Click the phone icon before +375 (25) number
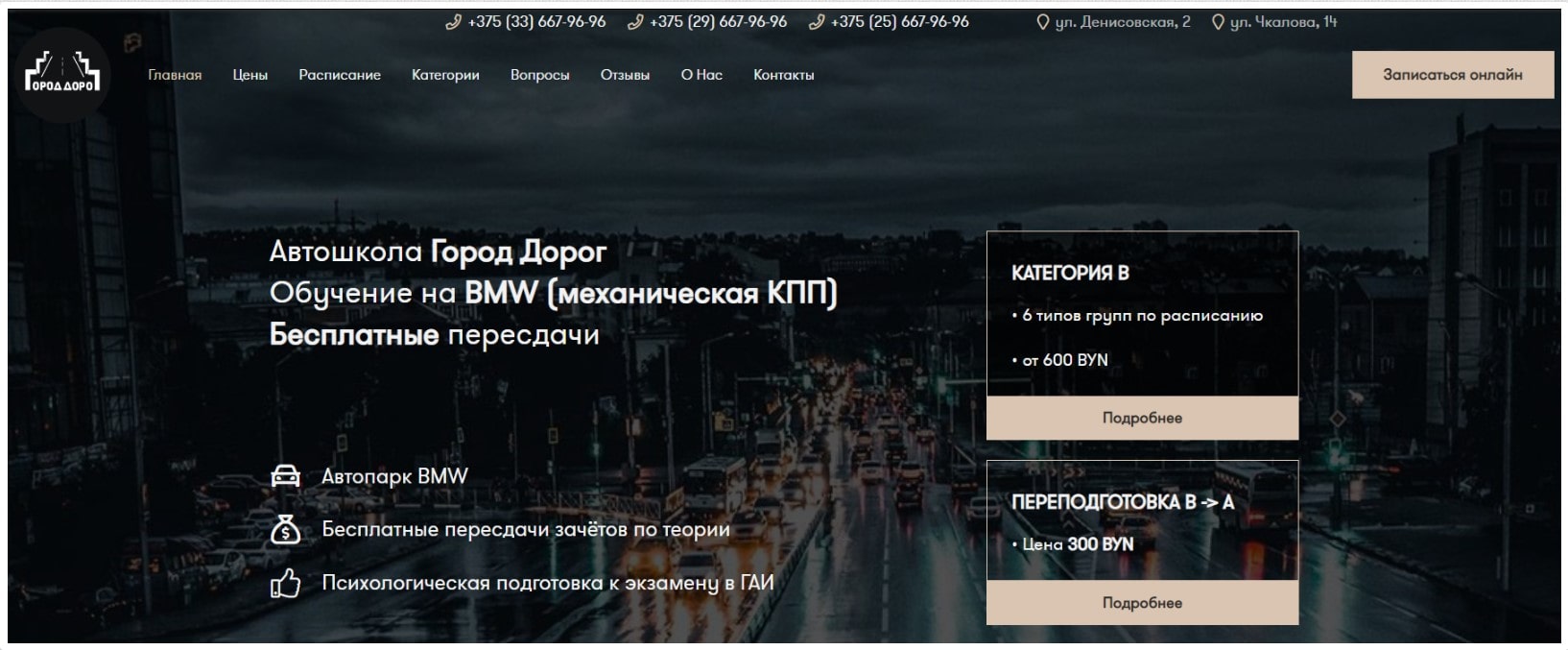The width and height of the screenshot is (1568, 650). 817,22
